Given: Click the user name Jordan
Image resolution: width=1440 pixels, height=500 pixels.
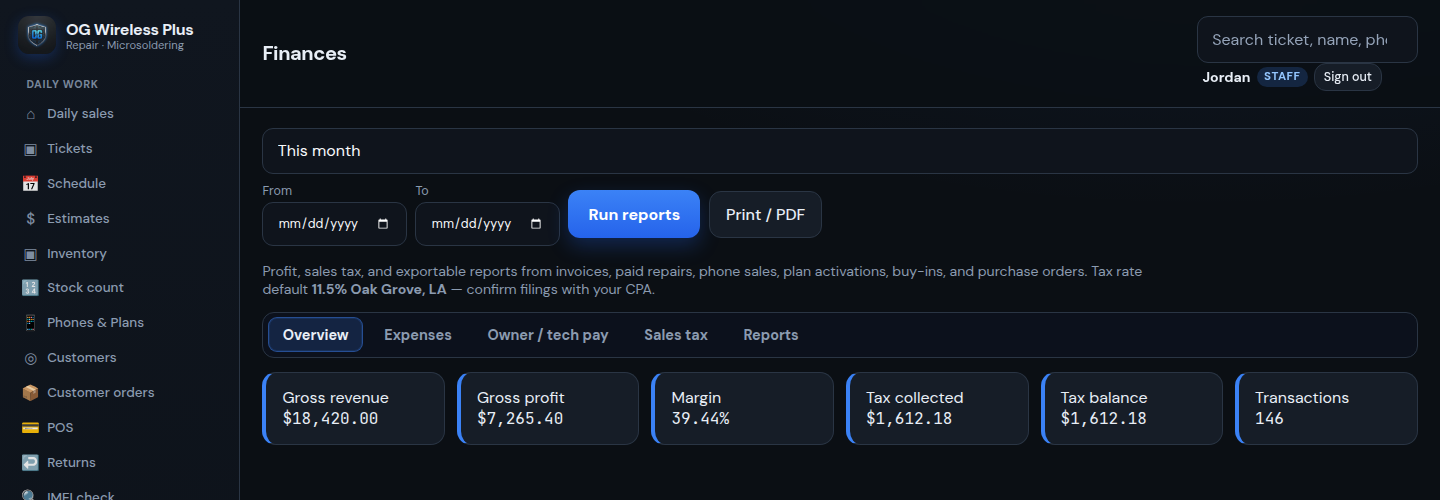Looking at the screenshot, I should (1226, 77).
